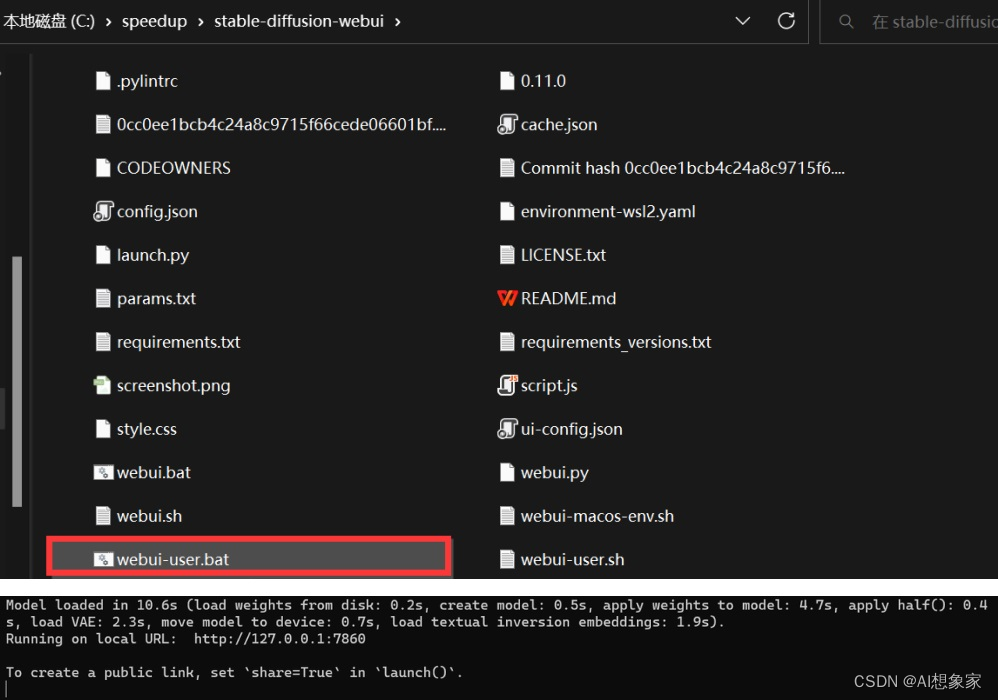Click the webui.sh file icon

pyautogui.click(x=102, y=515)
